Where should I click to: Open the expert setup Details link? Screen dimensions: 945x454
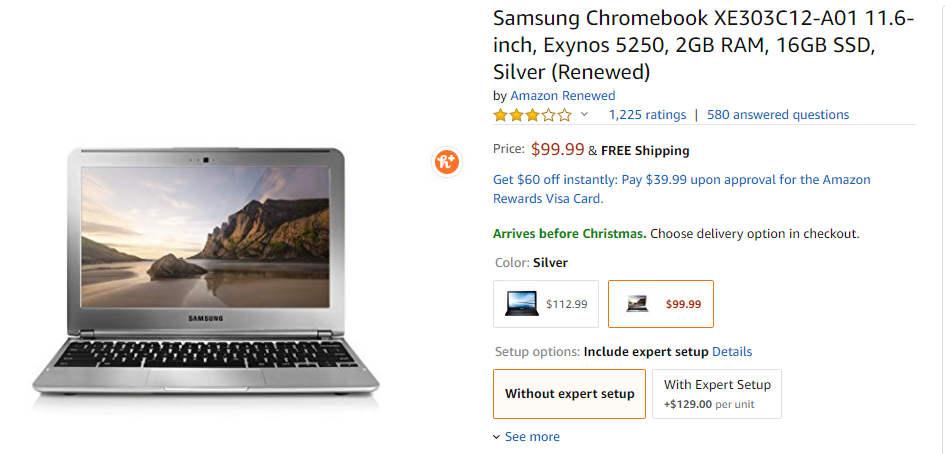coord(732,352)
